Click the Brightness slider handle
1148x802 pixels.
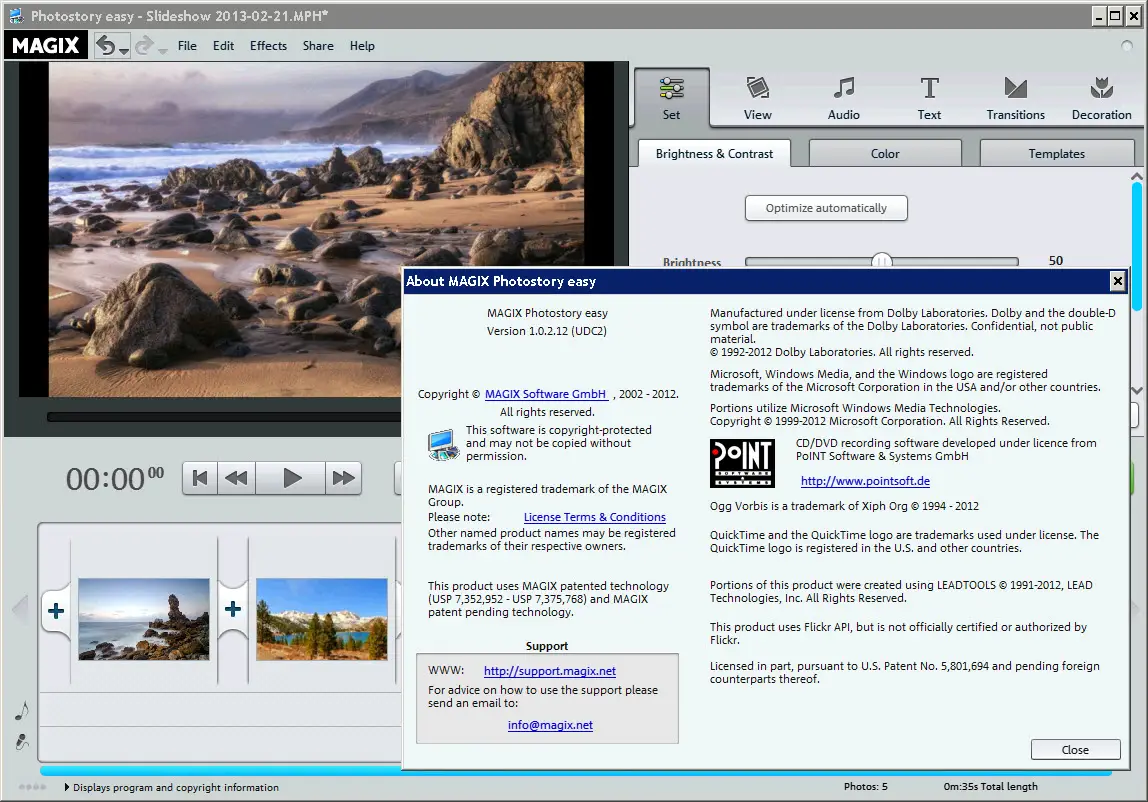pos(882,261)
